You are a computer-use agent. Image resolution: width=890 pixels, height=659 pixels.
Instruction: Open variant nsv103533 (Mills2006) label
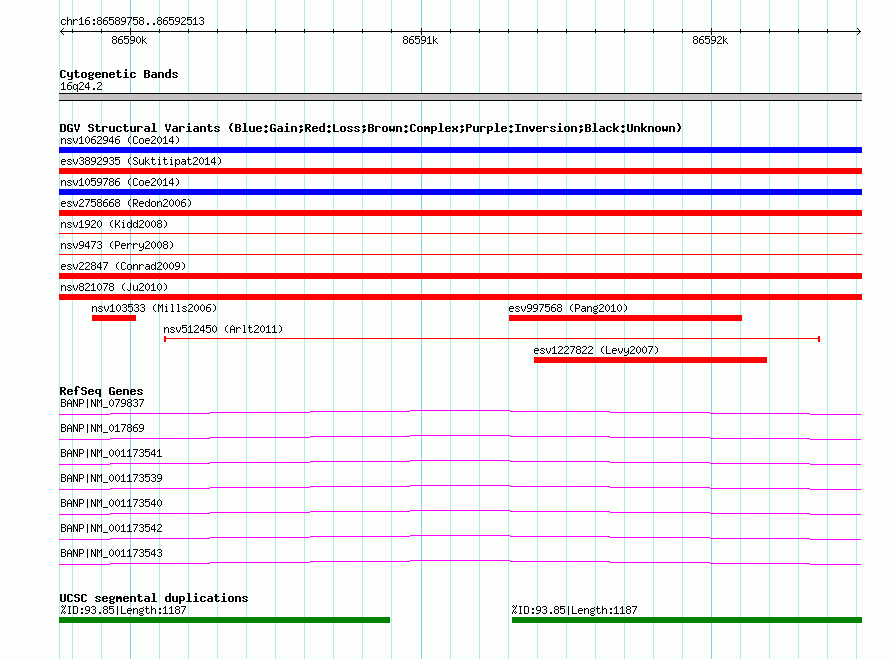tap(154, 308)
